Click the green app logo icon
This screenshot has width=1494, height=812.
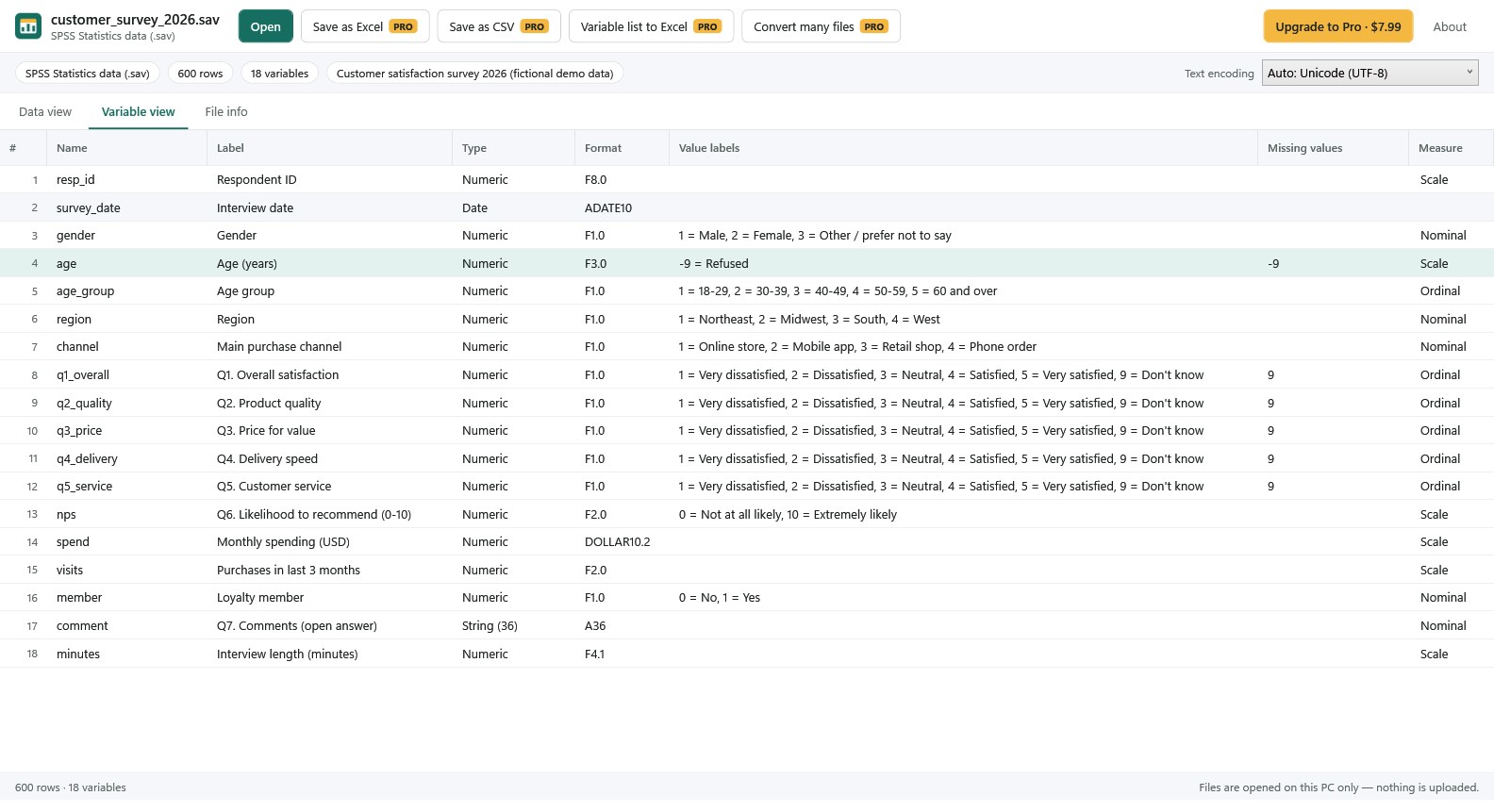pos(28,26)
